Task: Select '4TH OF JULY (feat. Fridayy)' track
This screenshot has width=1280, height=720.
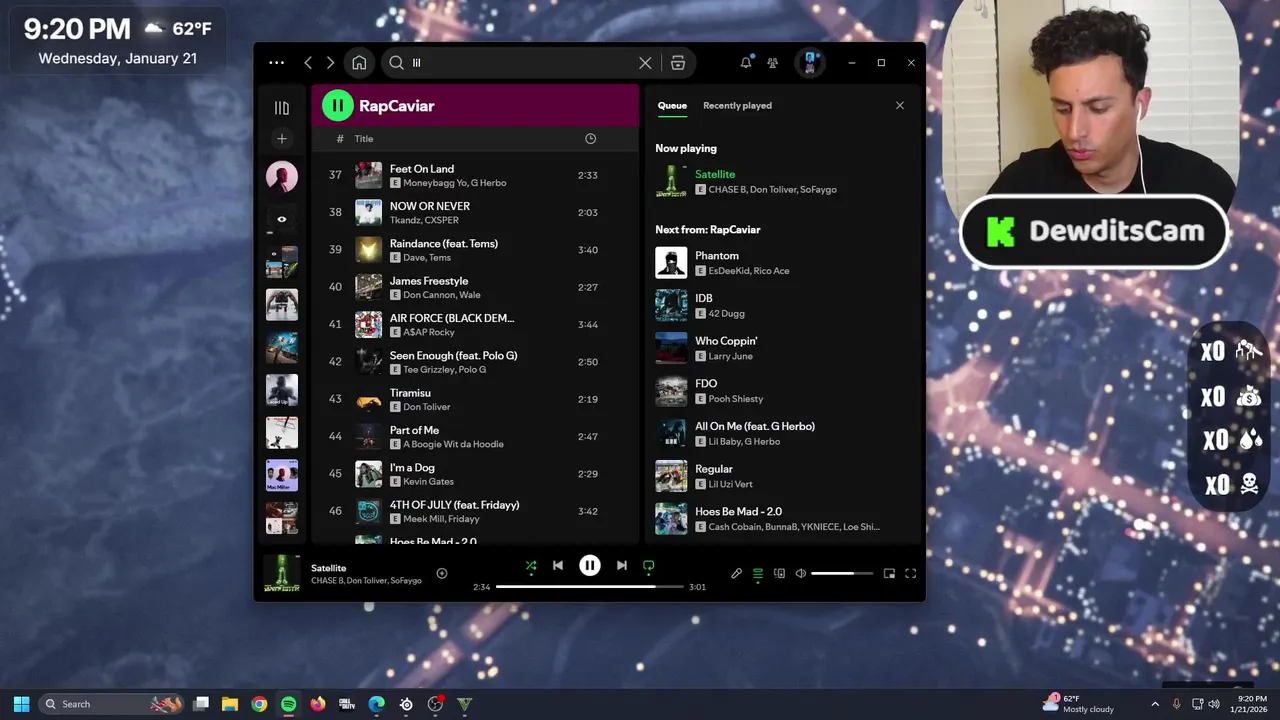Action: pos(475,511)
